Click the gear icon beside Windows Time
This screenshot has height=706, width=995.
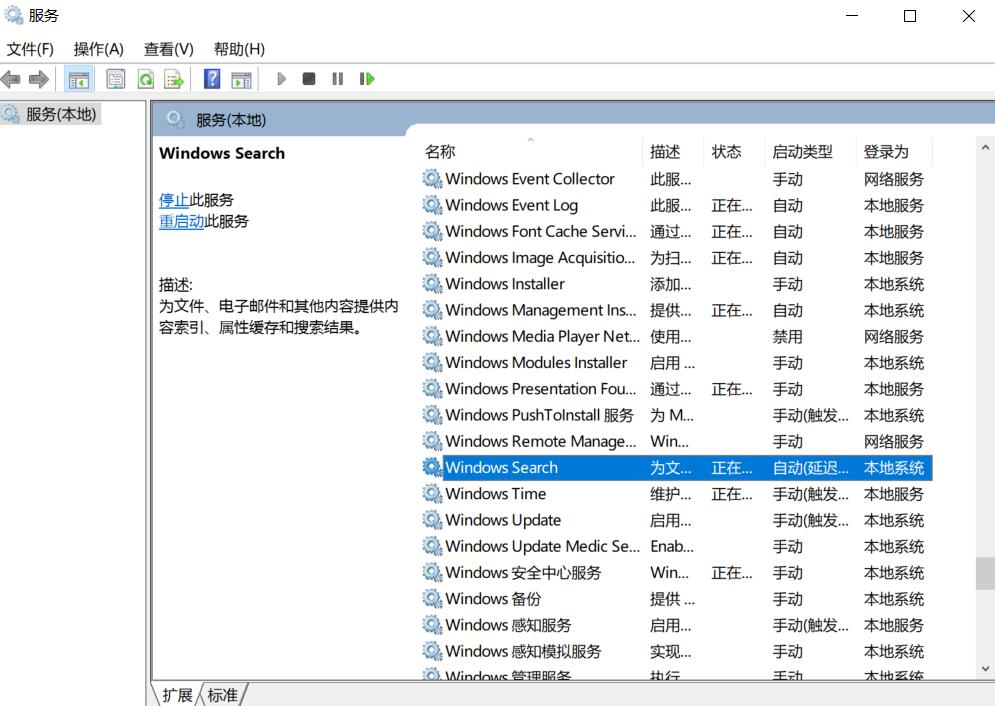pyautogui.click(x=432, y=494)
